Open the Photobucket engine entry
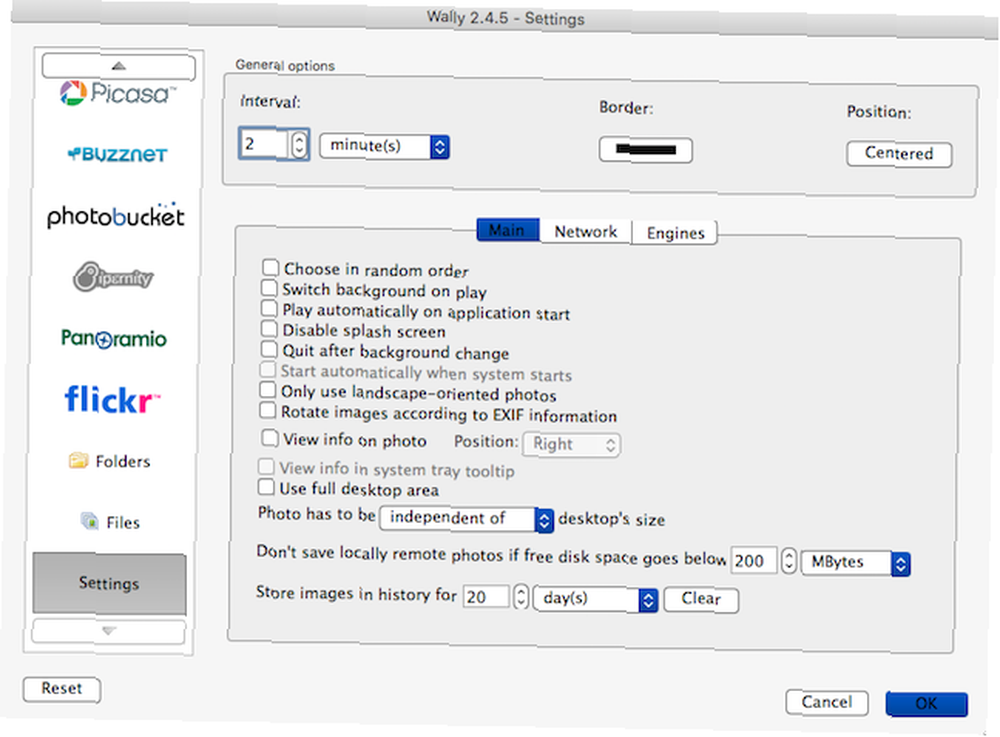1000x737 pixels. 115,215
